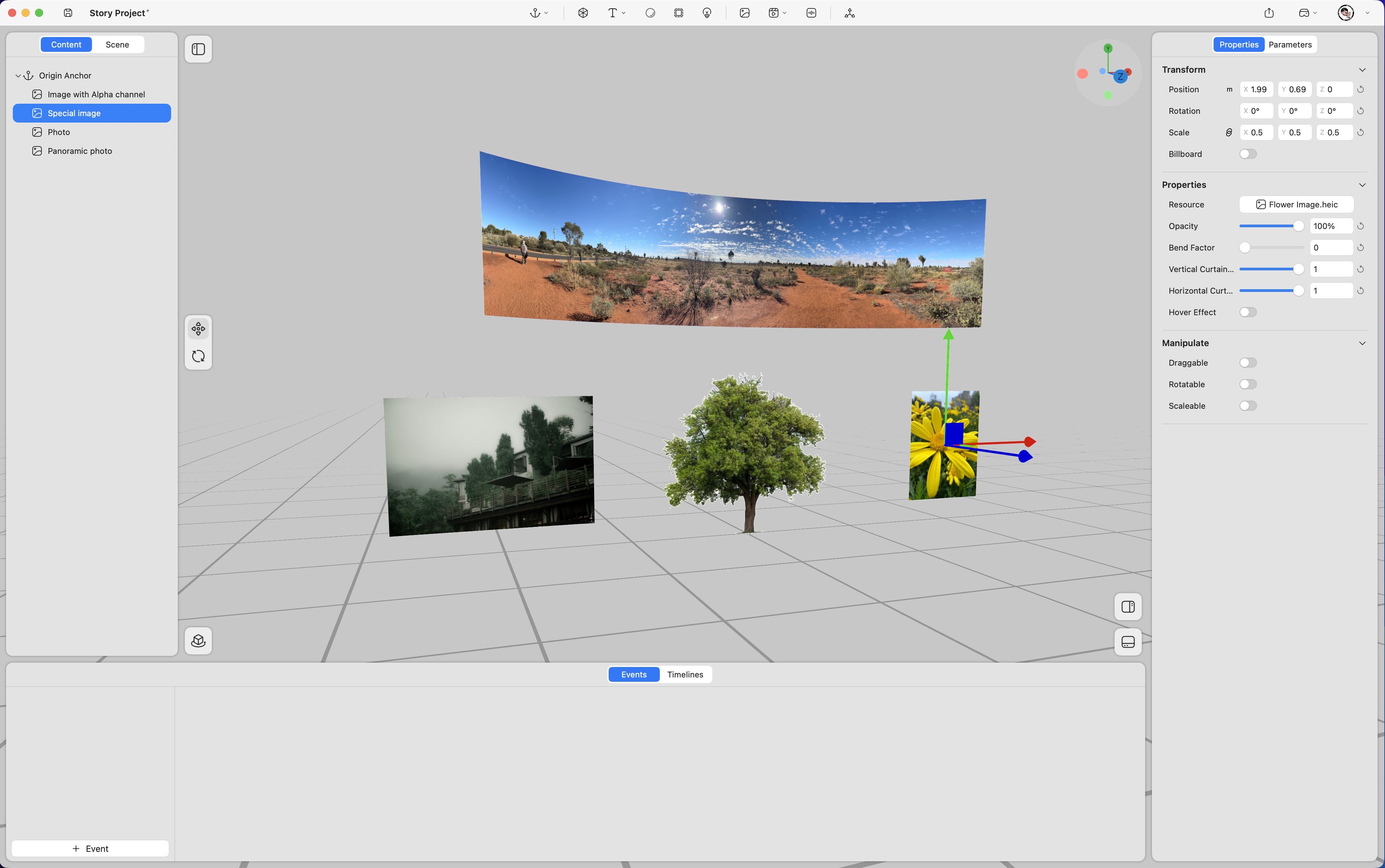Collapse the Origin Anchor tree node
This screenshot has width=1385, height=868.
pos(18,76)
